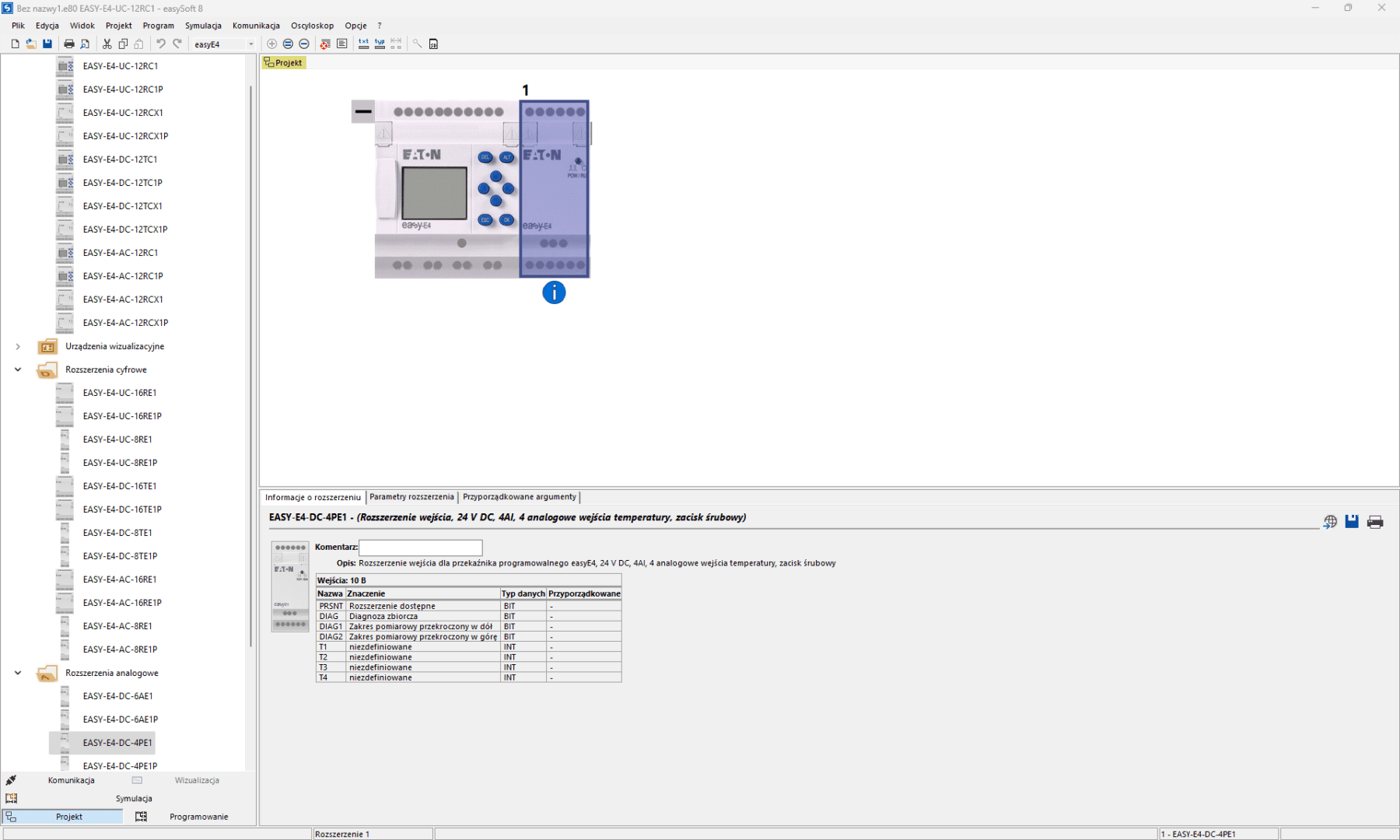Image resolution: width=1400 pixels, height=840 pixels.
Task: Collapse the Rozszerzenia analogowe folder
Action: (18, 674)
